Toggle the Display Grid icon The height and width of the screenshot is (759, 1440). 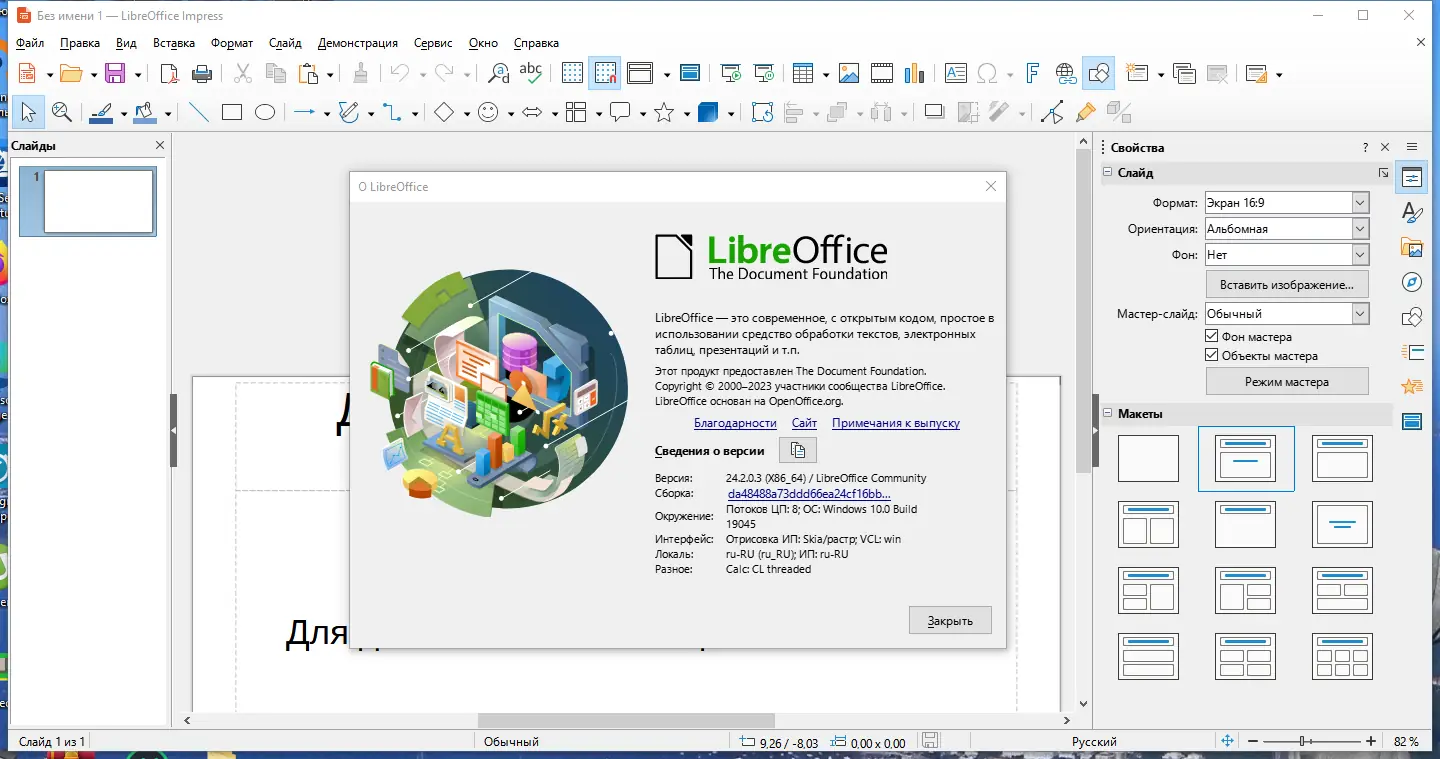click(572, 73)
